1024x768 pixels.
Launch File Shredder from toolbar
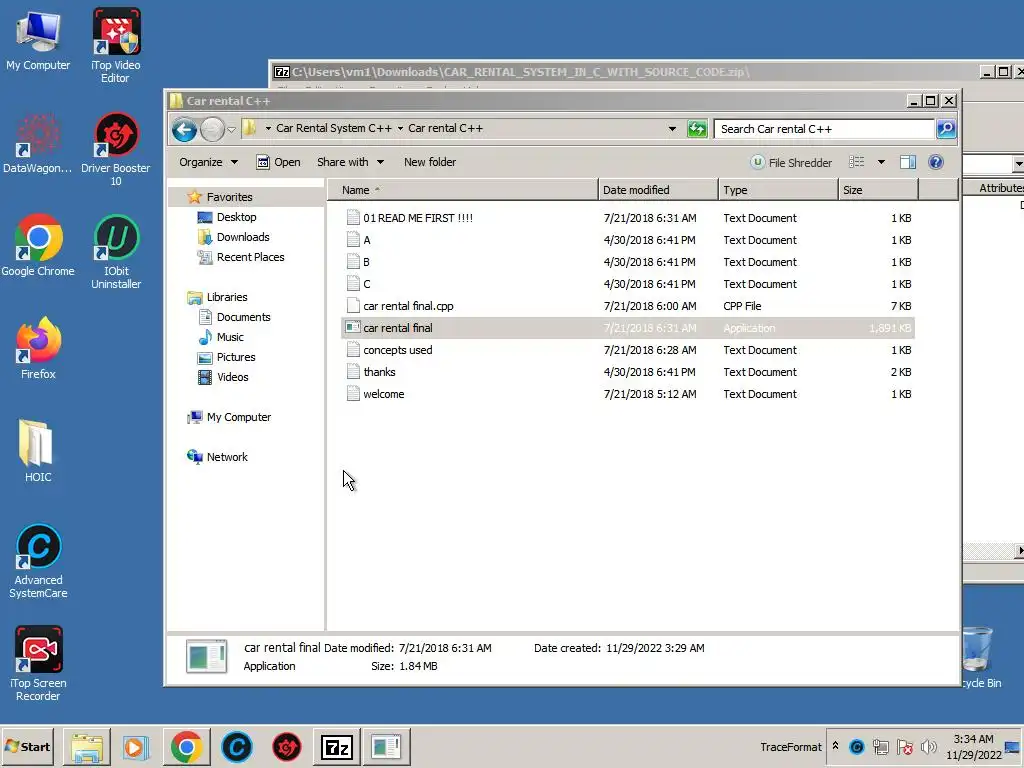tap(791, 163)
